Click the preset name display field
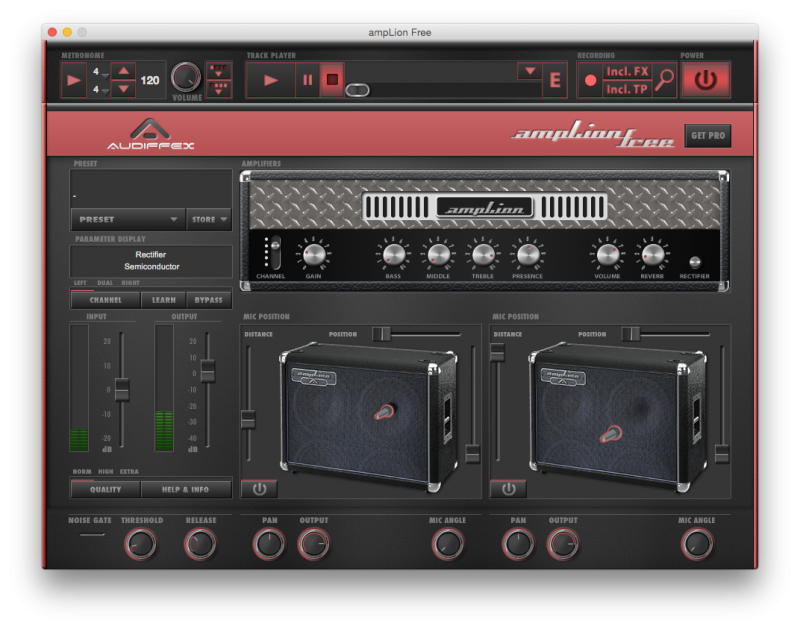 [151, 189]
